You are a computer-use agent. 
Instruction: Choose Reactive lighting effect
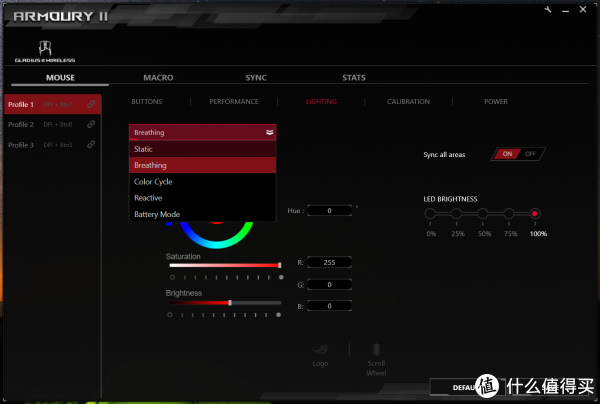tap(202, 198)
